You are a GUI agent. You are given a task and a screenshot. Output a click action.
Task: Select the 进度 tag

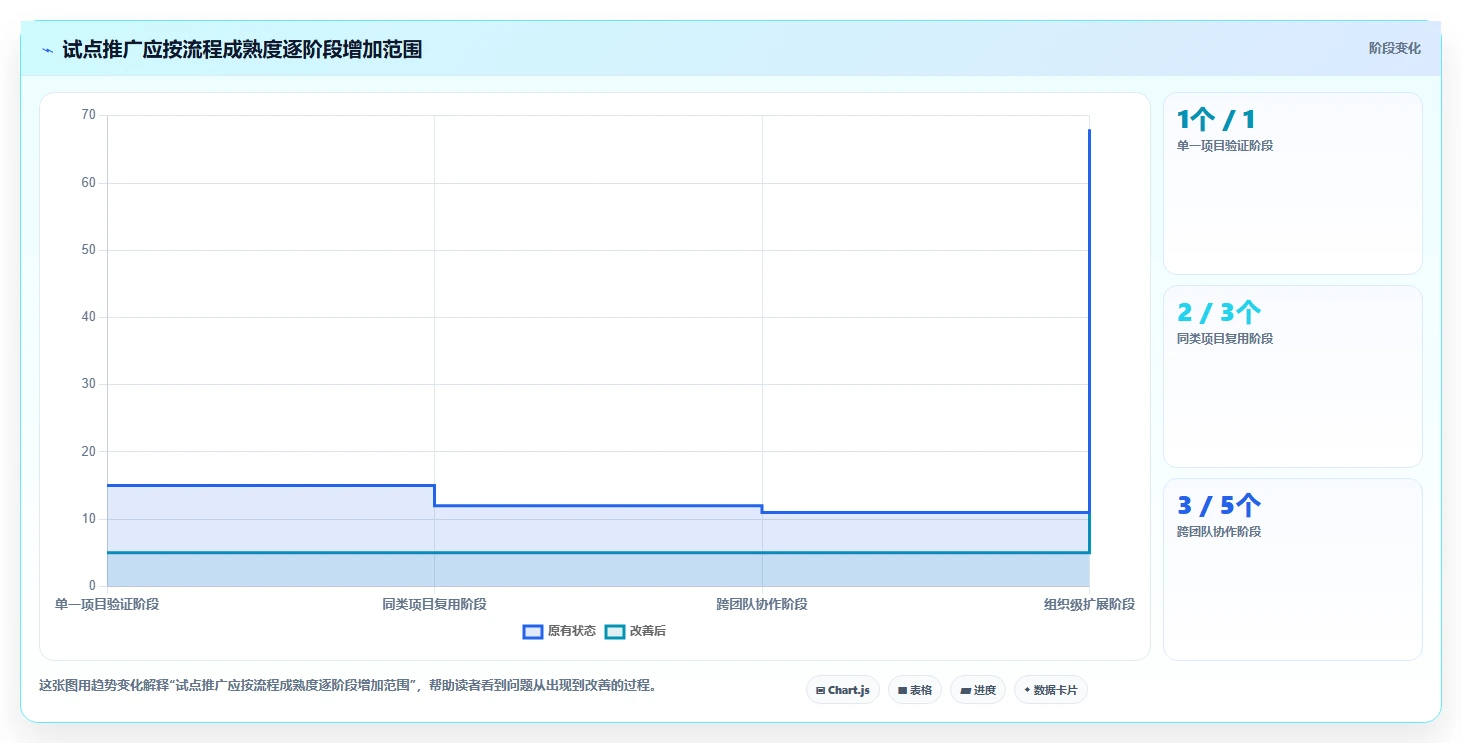[x=978, y=690]
